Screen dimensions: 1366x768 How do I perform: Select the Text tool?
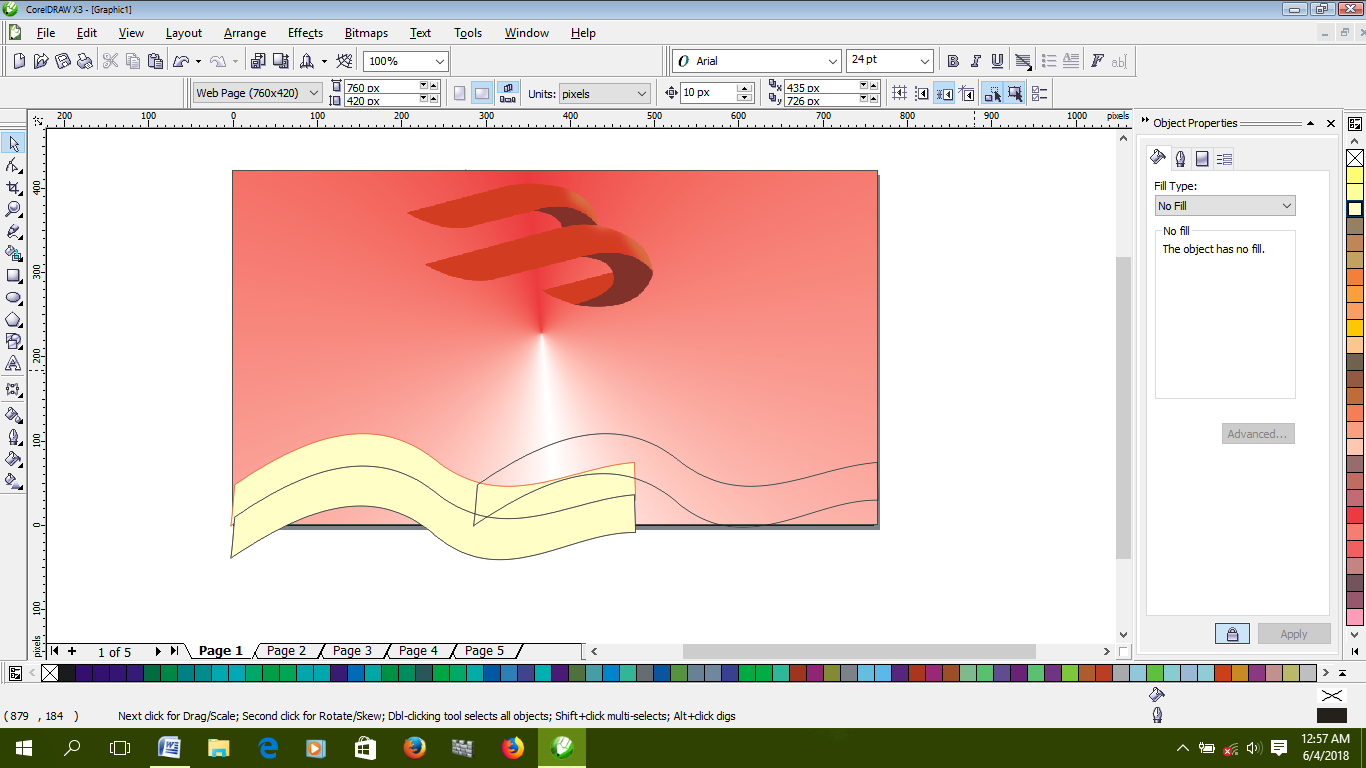point(14,366)
